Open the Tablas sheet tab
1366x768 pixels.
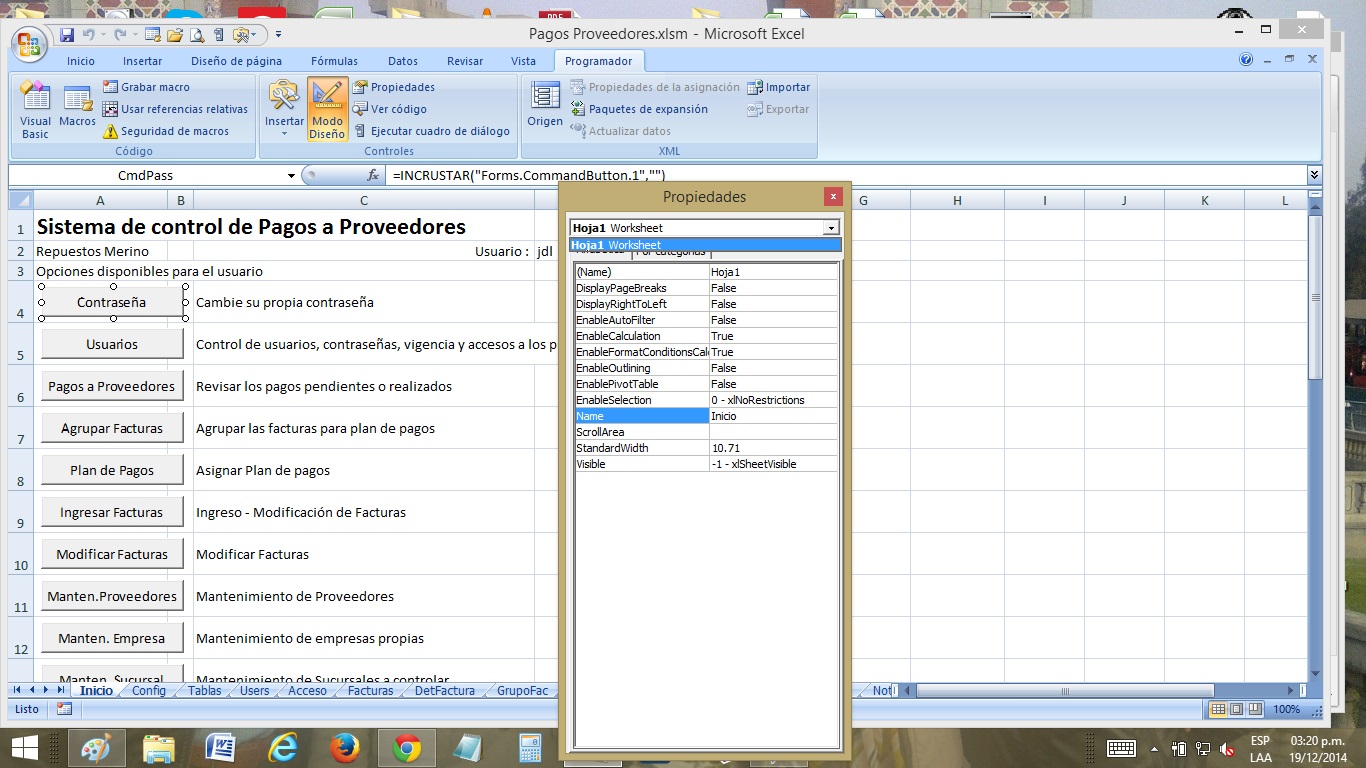pos(205,691)
